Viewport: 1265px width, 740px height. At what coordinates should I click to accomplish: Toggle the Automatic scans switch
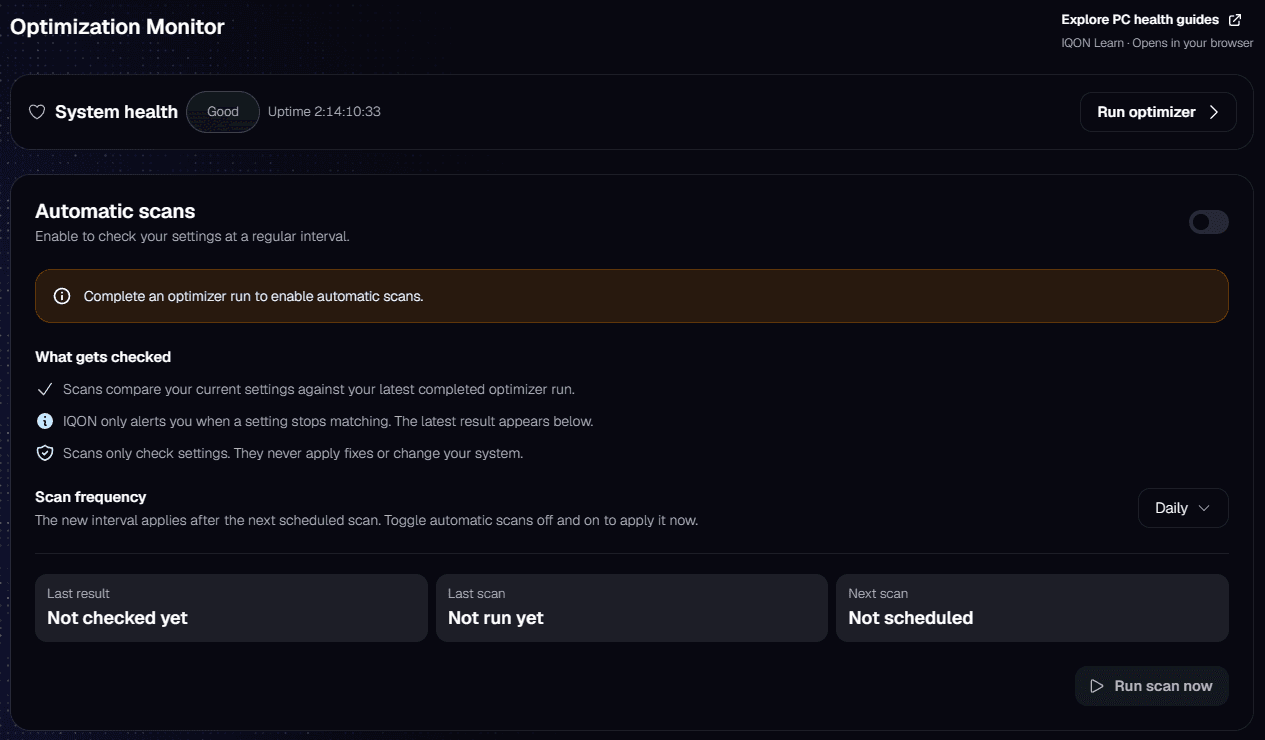point(1208,222)
